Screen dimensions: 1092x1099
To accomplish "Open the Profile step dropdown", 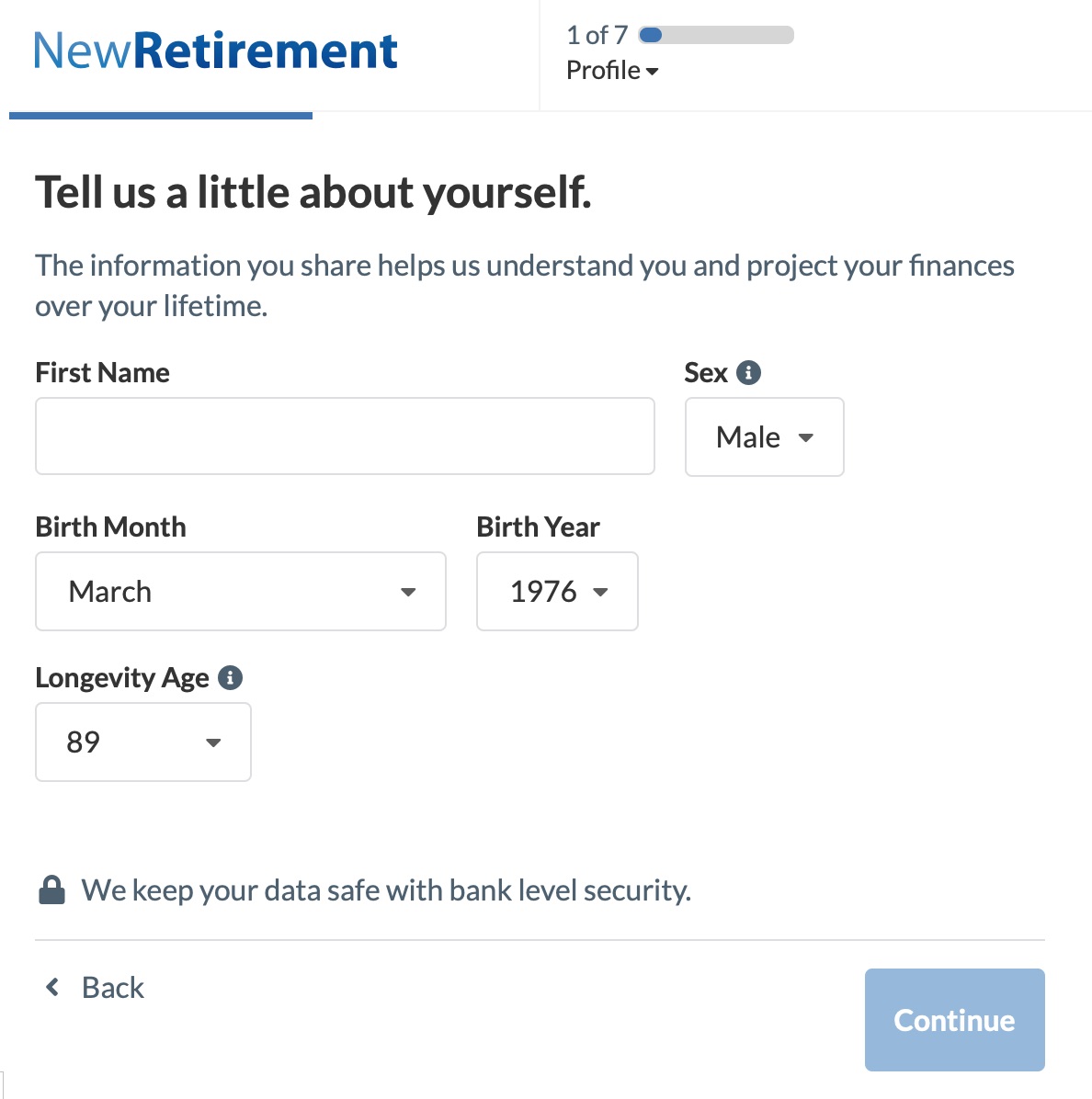I will point(612,71).
